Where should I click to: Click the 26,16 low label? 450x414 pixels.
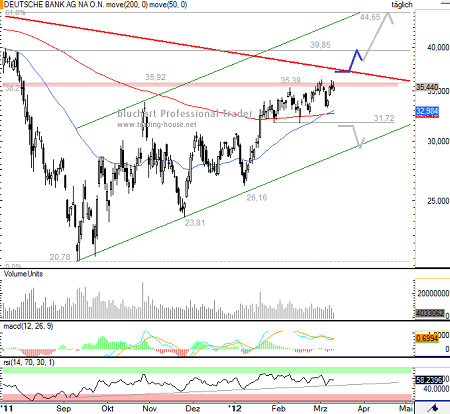(257, 198)
